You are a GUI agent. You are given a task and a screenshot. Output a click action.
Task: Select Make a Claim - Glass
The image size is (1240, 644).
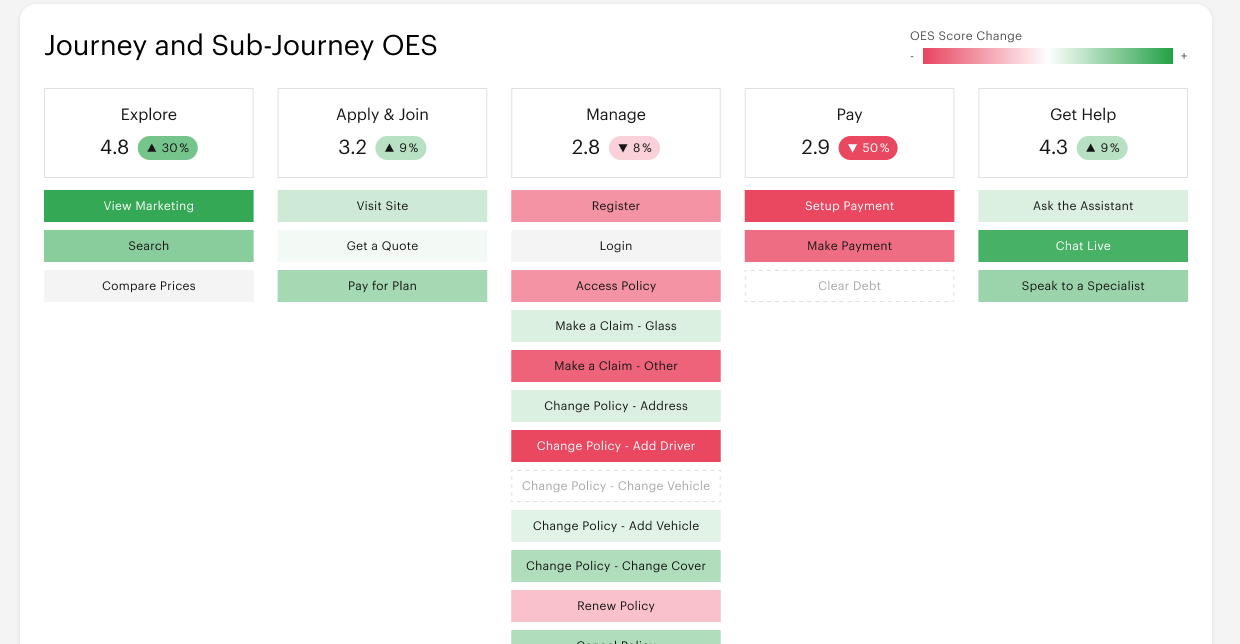point(616,326)
